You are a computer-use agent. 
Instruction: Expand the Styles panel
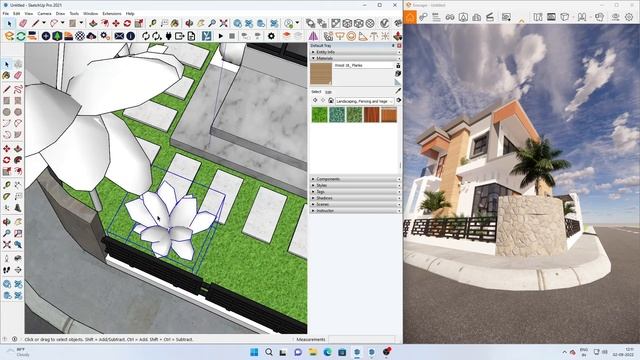click(x=355, y=185)
